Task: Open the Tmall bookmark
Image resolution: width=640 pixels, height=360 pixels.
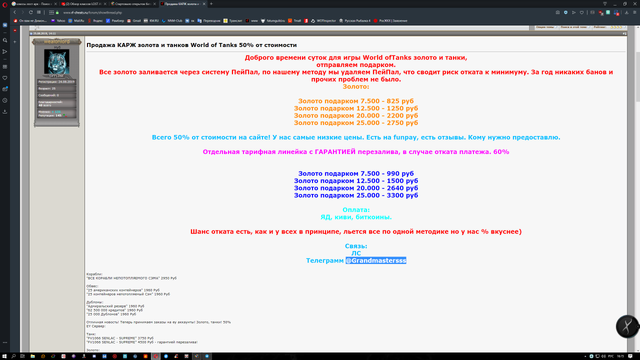Action: 295,21
